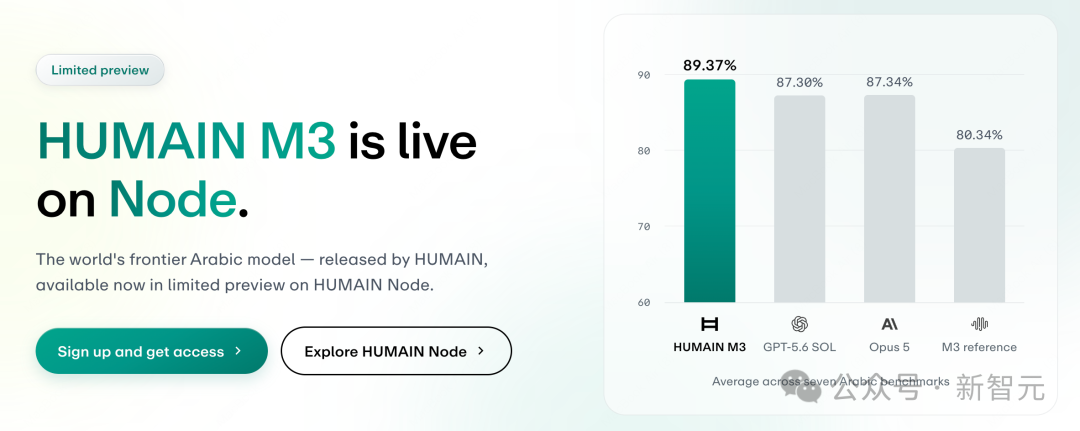Click the HUMAIN M3 headline text
Image resolution: width=1080 pixels, height=431 pixels.
[x=187, y=141]
